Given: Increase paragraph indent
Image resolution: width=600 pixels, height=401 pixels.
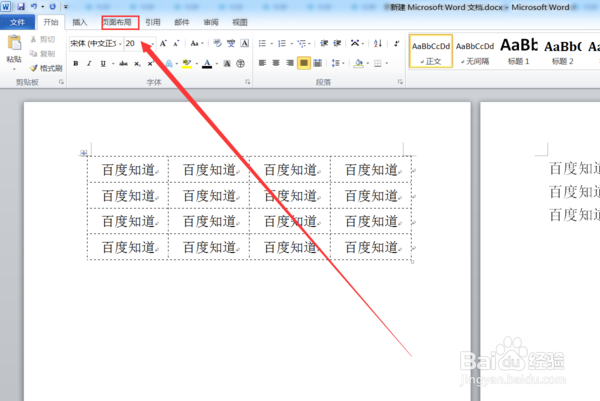Looking at the screenshot, I should click(337, 43).
